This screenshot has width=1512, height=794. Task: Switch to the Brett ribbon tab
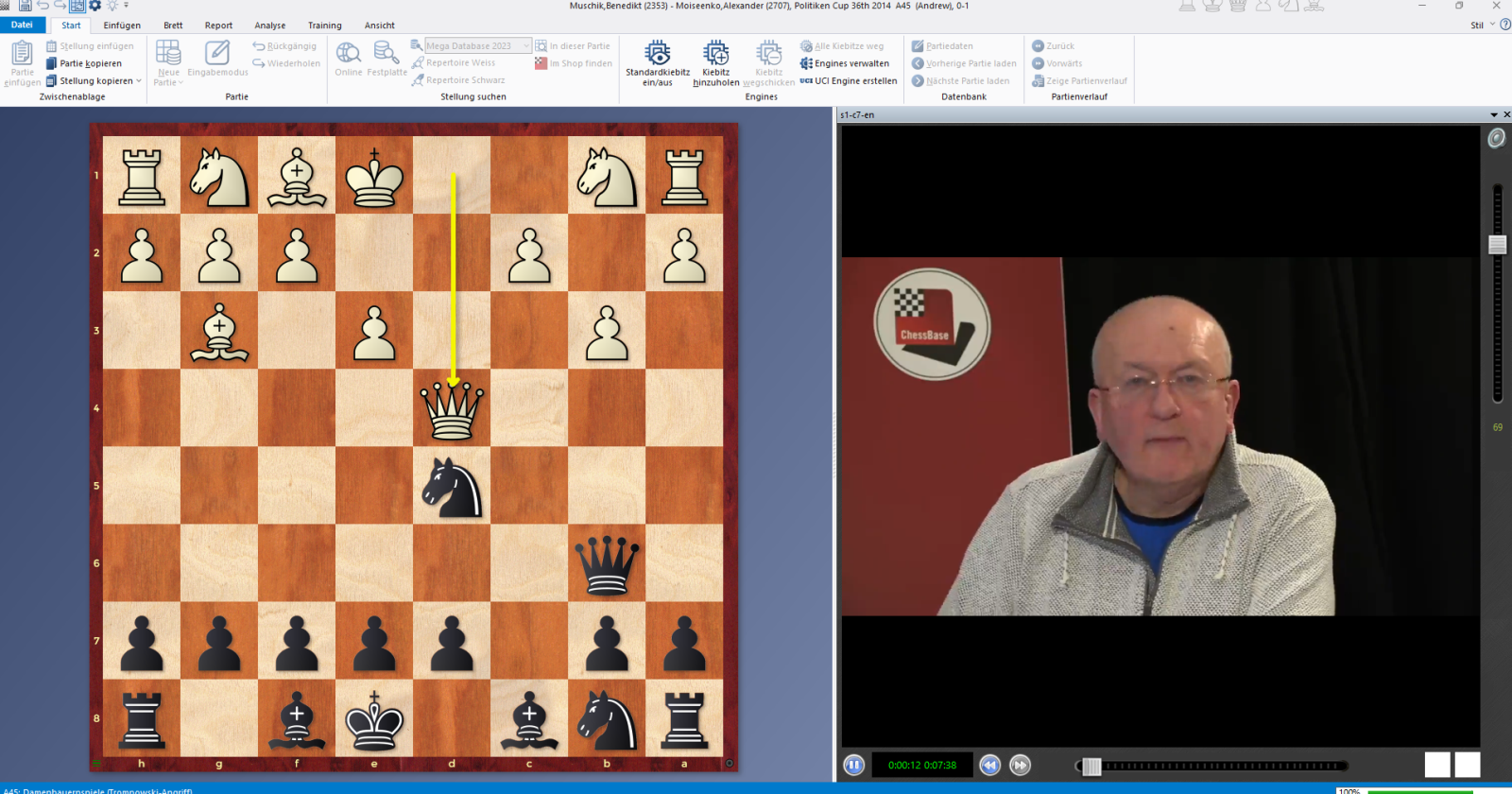coord(173,26)
